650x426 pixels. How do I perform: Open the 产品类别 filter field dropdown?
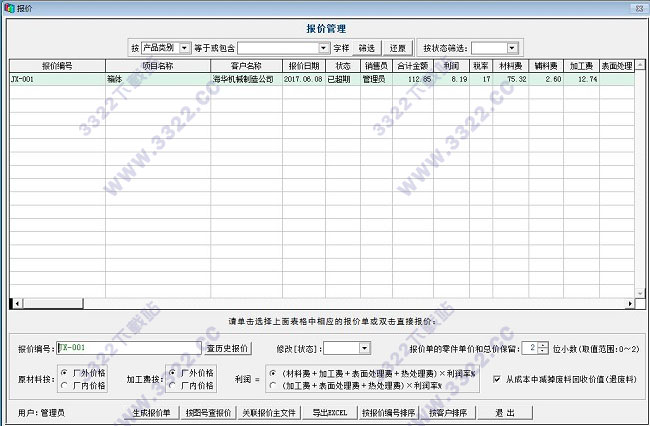point(184,48)
